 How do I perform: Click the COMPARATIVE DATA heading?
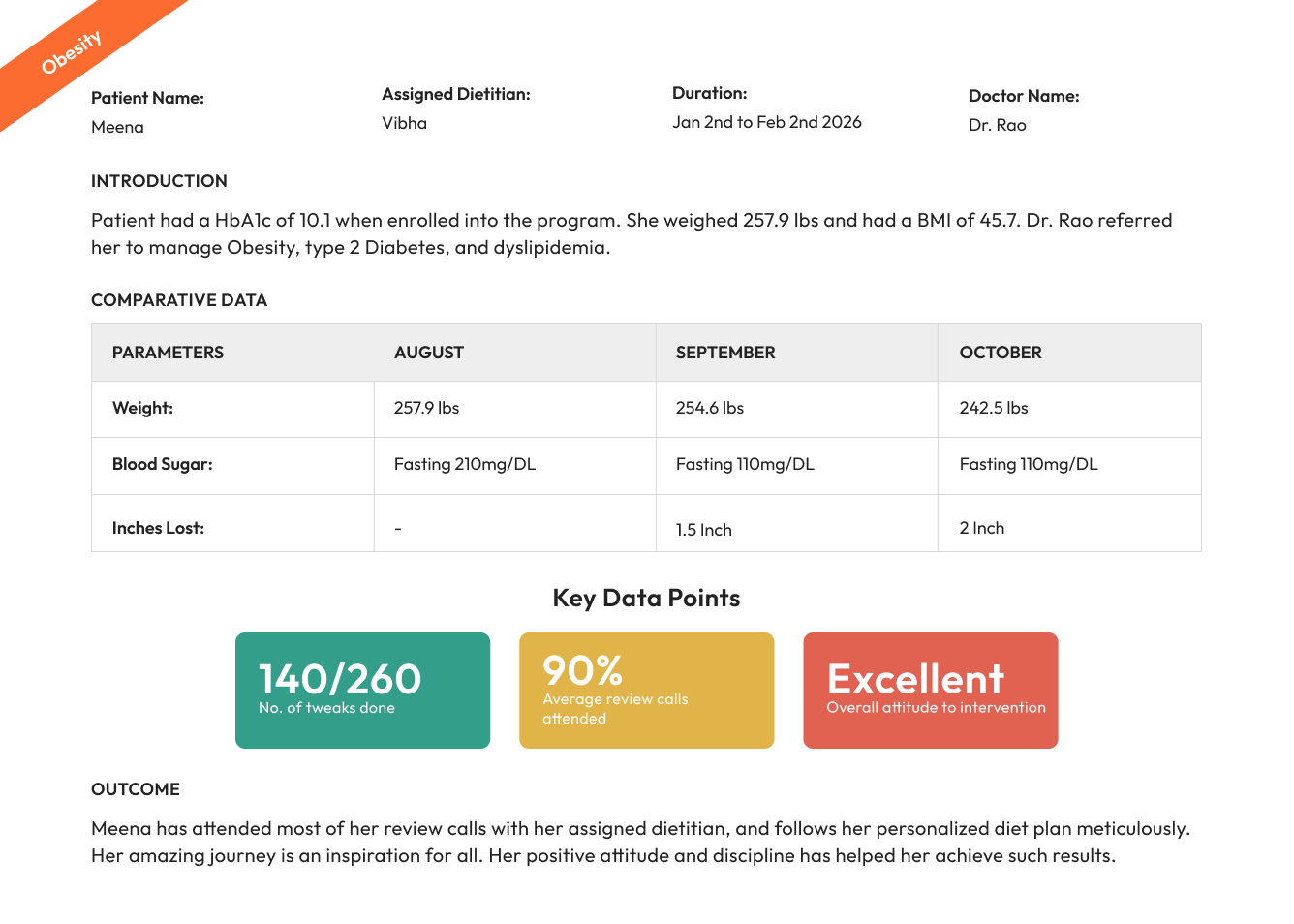[179, 300]
